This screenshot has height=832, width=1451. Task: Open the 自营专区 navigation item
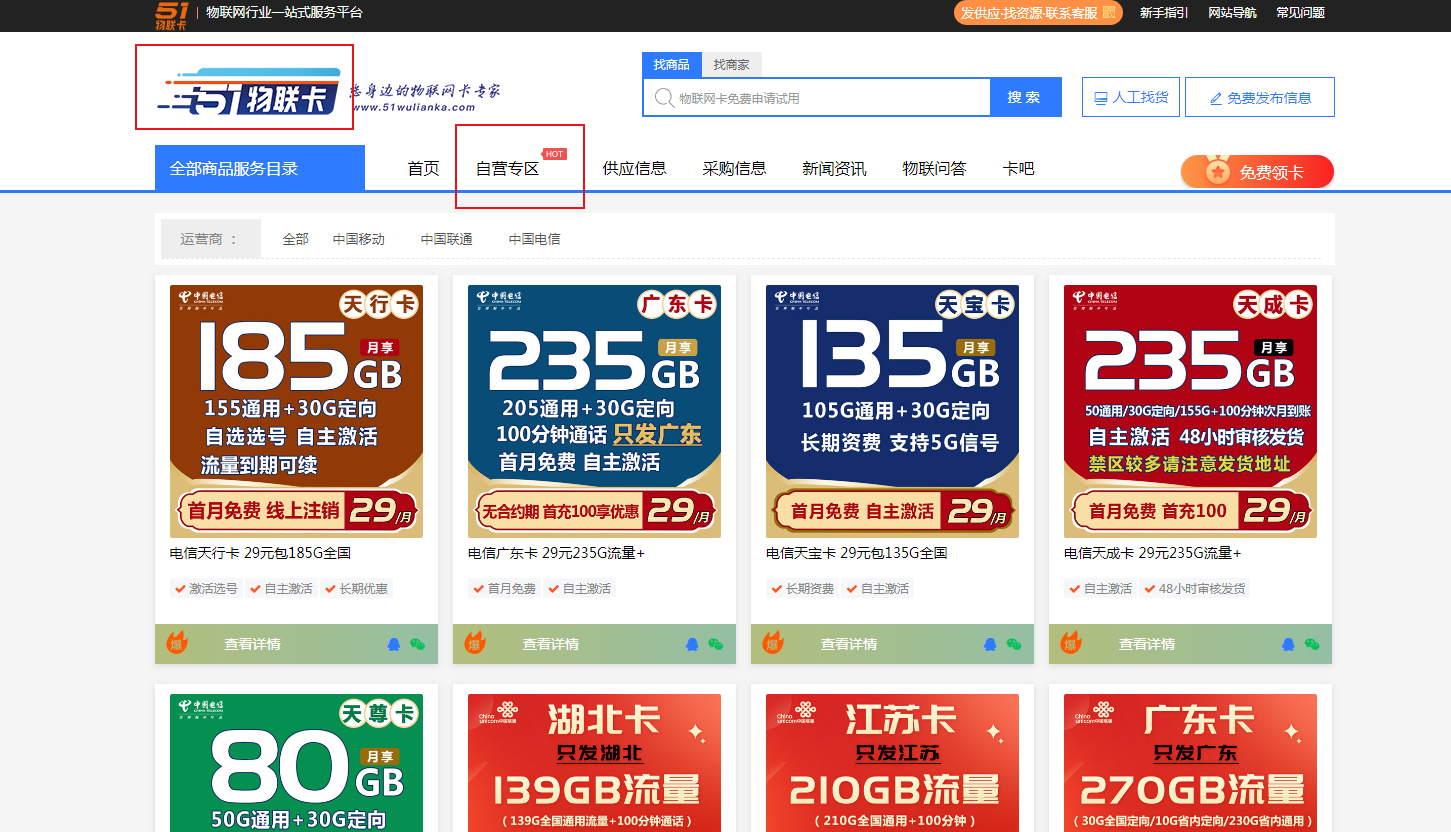(x=508, y=169)
